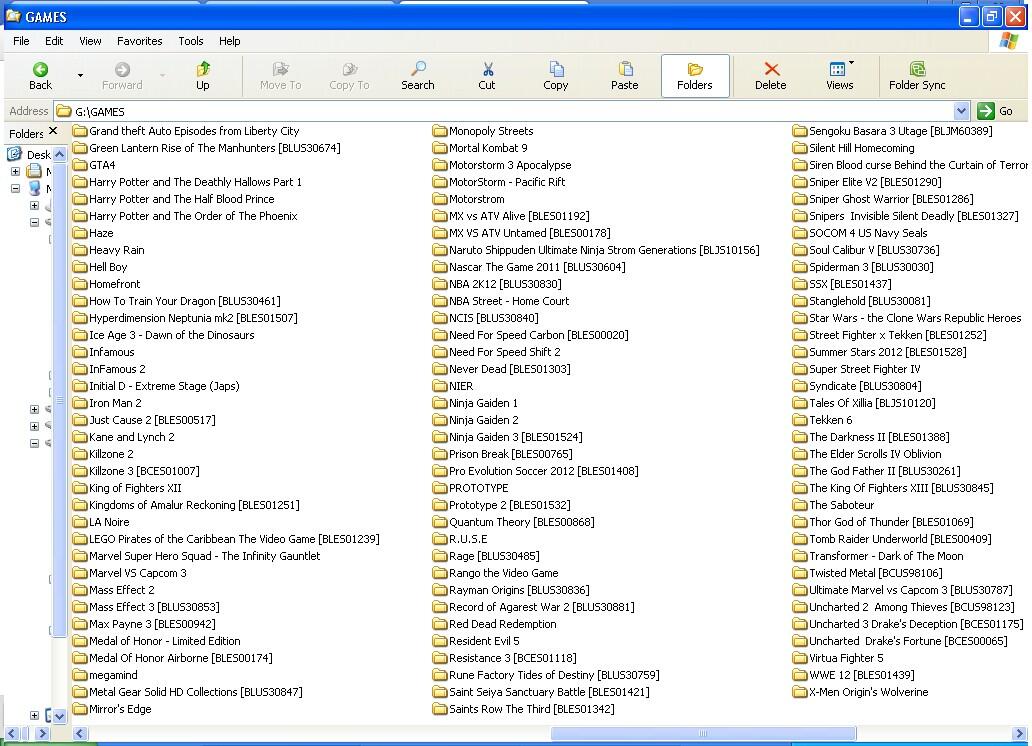
Task: Select the Mass Effect 2 folder name
Action: tap(122, 590)
